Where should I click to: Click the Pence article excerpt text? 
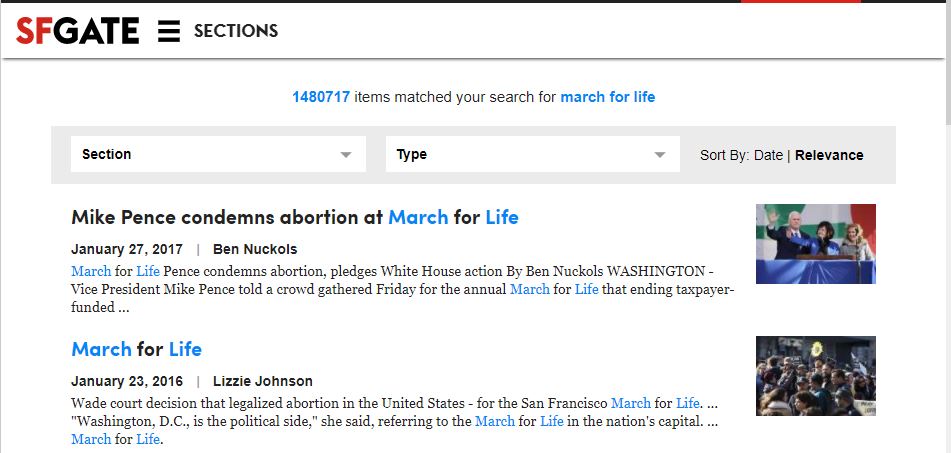(x=403, y=289)
